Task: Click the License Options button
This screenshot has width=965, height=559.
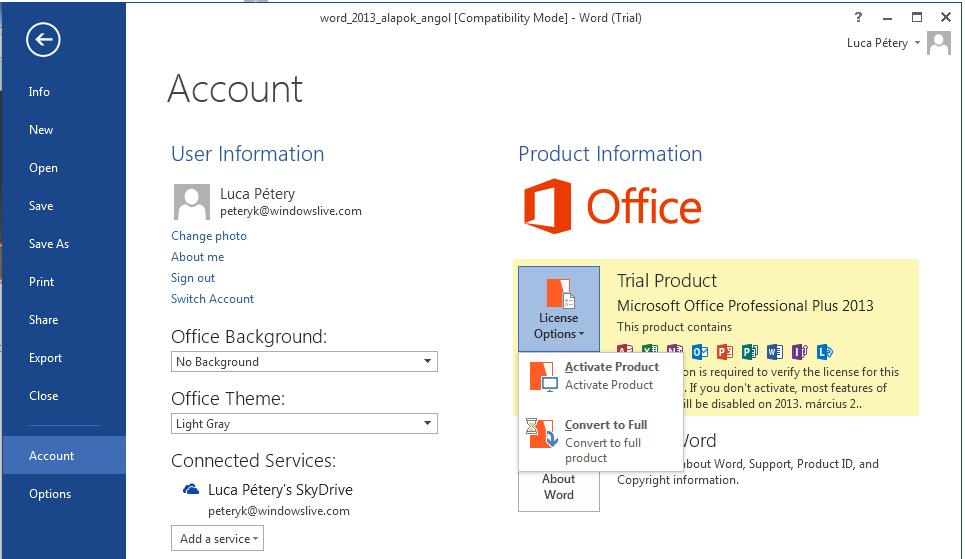Action: tap(559, 309)
